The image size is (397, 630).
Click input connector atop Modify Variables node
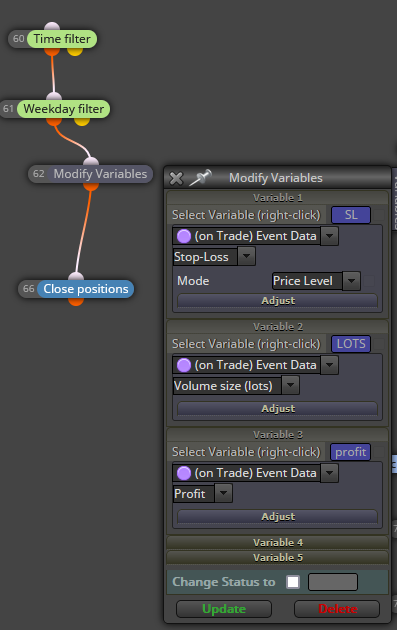coord(91,161)
